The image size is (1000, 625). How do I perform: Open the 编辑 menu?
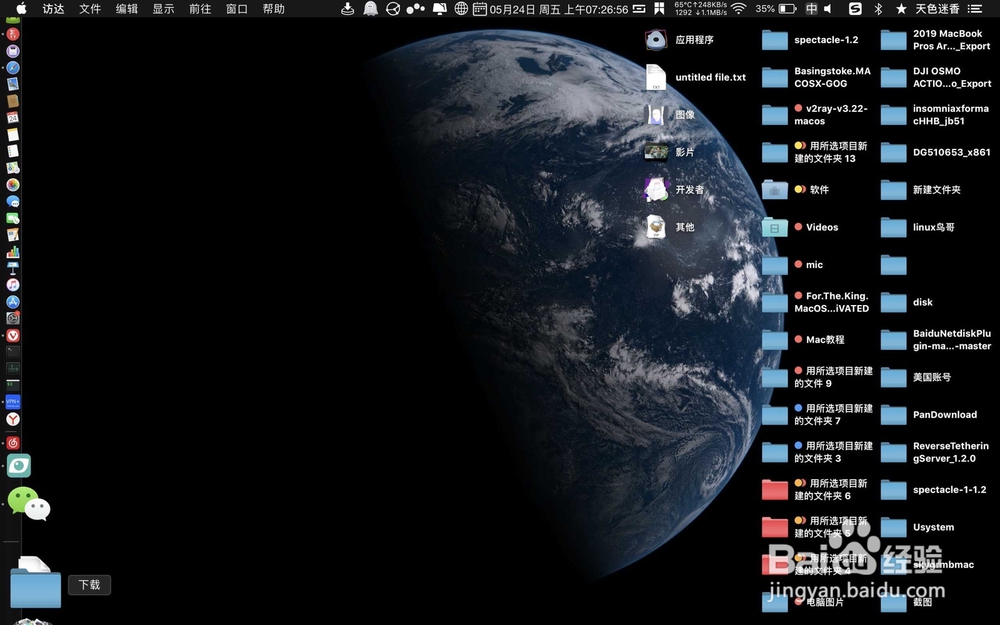tap(126, 9)
